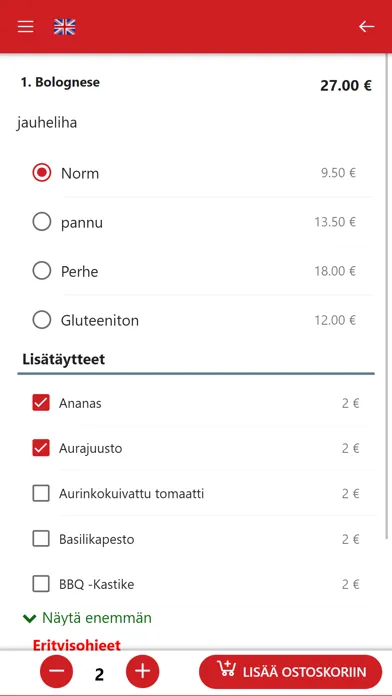Viewport: 392px width, 696px height.
Task: Enable the Basilikapesto checkbox
Action: pos(41,539)
